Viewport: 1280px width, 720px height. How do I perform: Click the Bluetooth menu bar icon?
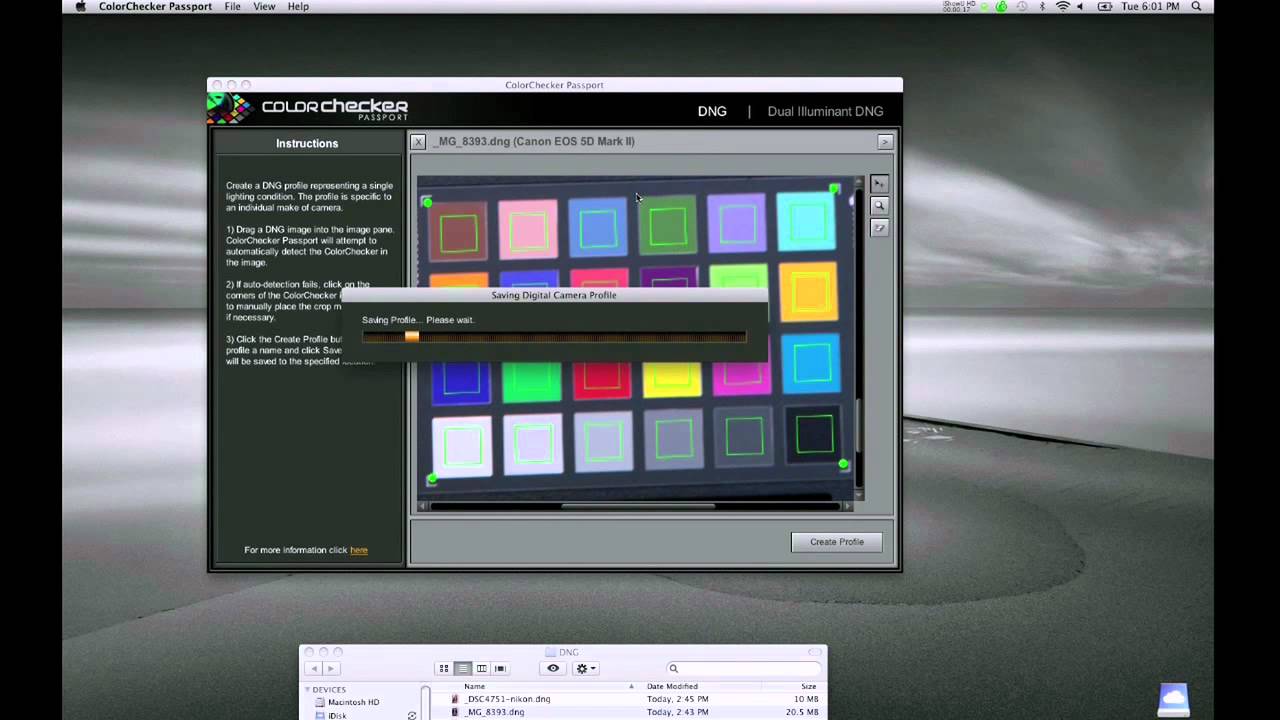[x=1042, y=7]
